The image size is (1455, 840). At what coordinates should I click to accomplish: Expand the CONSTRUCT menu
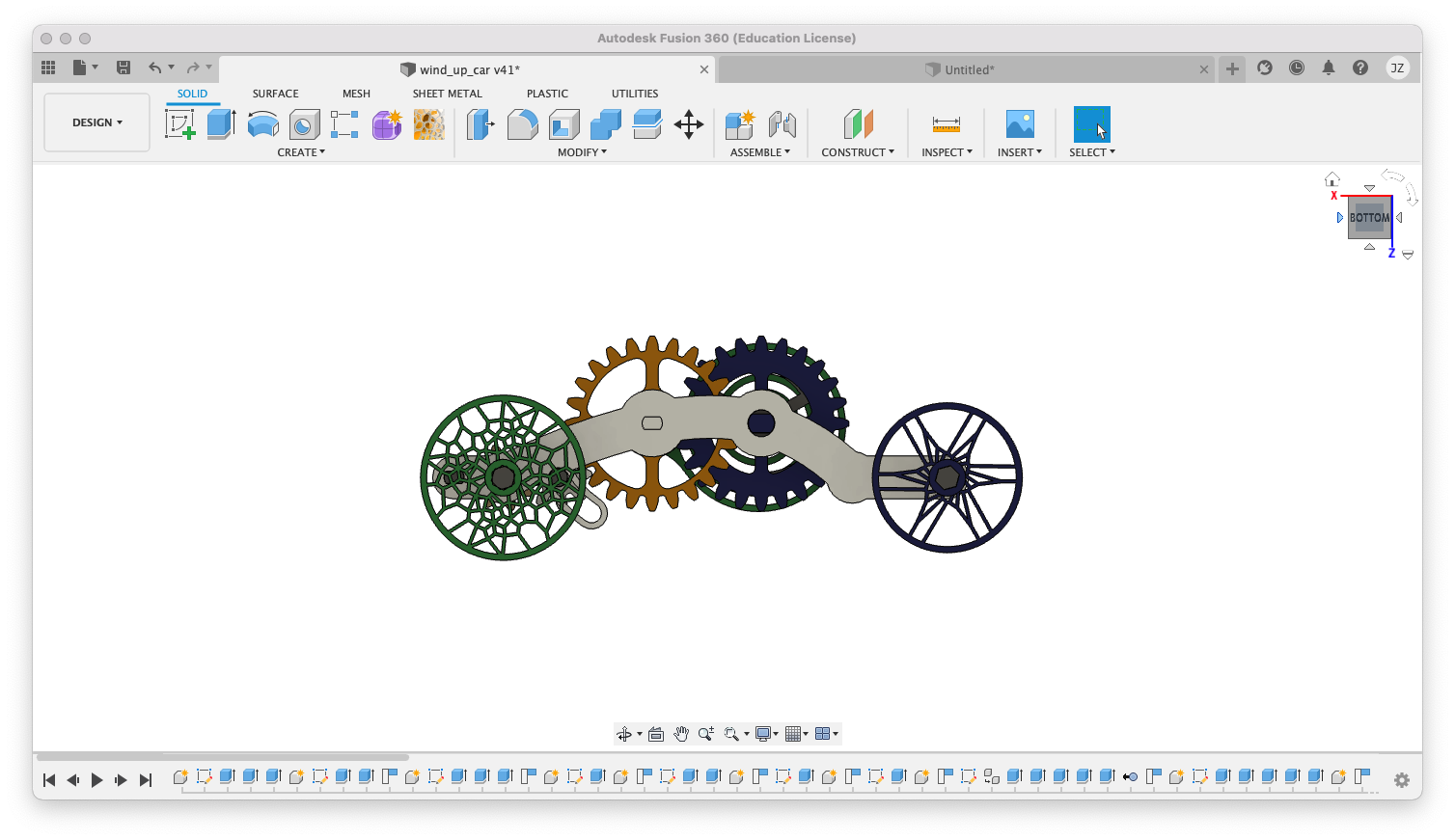858,152
